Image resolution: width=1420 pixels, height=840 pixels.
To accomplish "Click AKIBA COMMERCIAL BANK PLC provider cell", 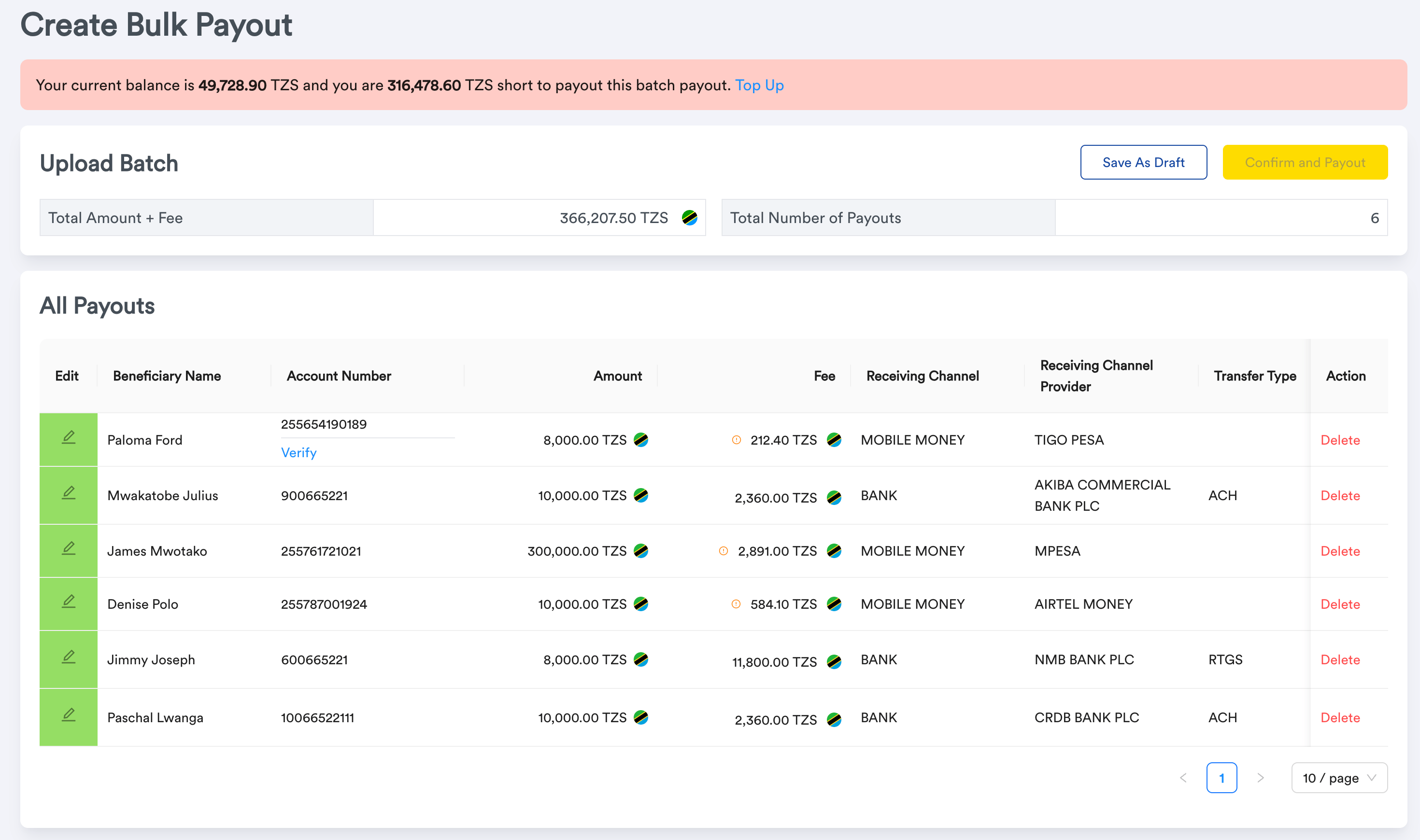I will pyautogui.click(x=1102, y=495).
